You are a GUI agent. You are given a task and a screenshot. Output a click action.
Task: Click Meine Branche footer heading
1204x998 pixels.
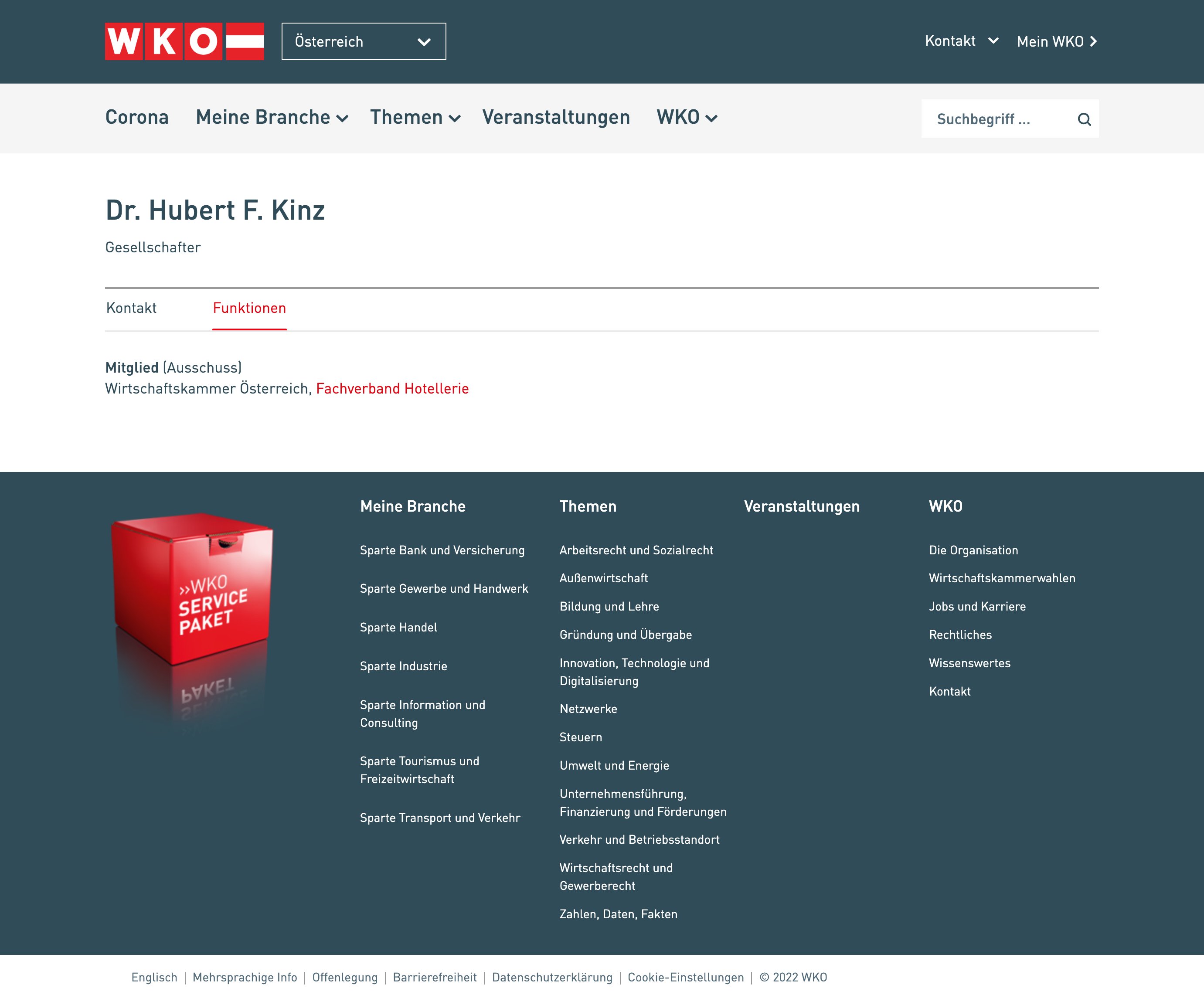[x=413, y=506]
